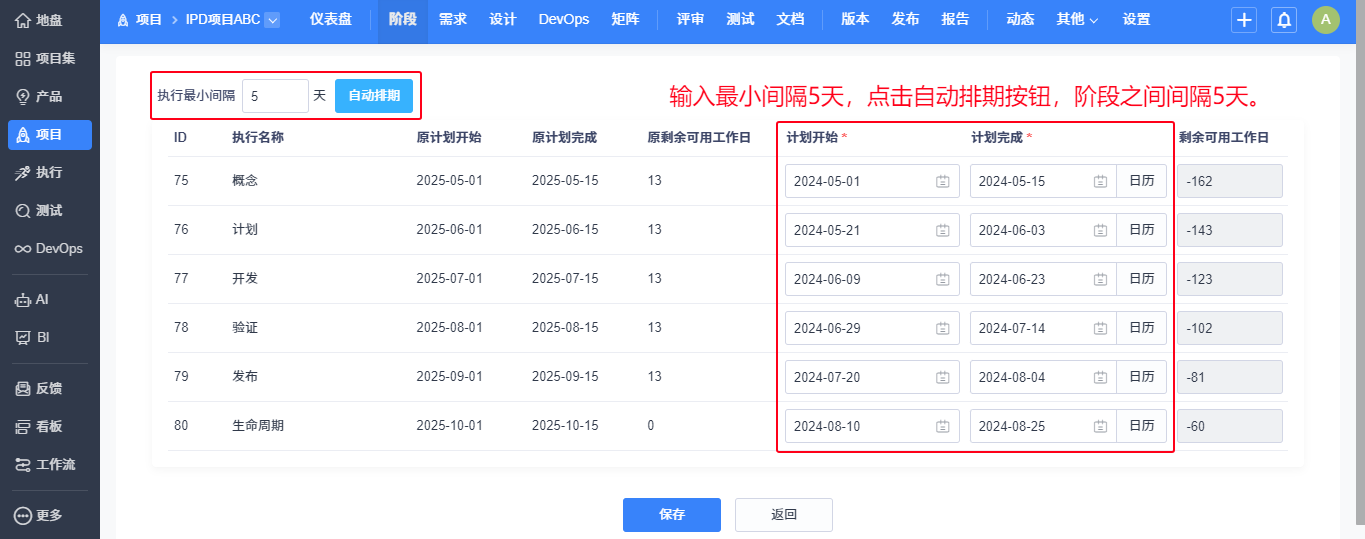This screenshot has height=539, width=1365.
Task: Go to the 仪表盘 tab
Action: [x=330, y=19]
